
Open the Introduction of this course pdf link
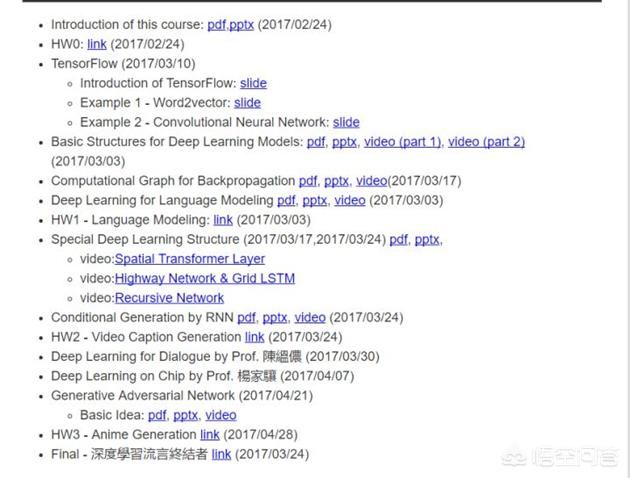tap(216, 25)
